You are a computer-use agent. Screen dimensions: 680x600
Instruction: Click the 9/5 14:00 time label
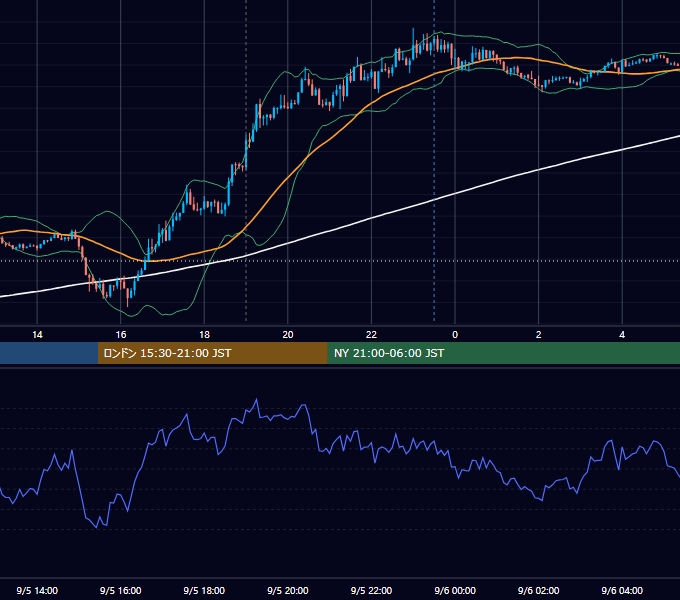pyautogui.click(x=37, y=590)
